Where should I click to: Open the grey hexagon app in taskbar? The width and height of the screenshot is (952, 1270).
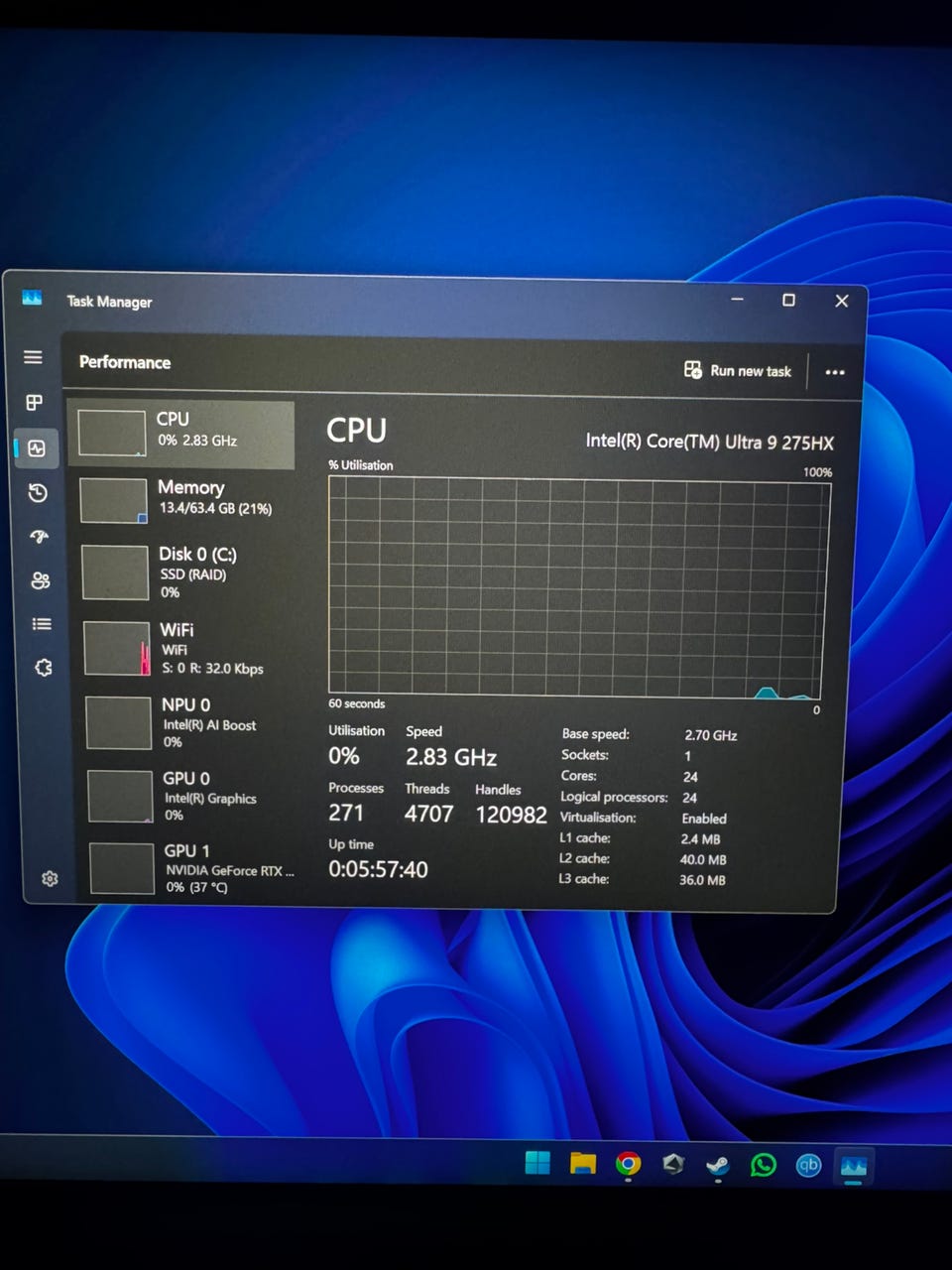[673, 1163]
